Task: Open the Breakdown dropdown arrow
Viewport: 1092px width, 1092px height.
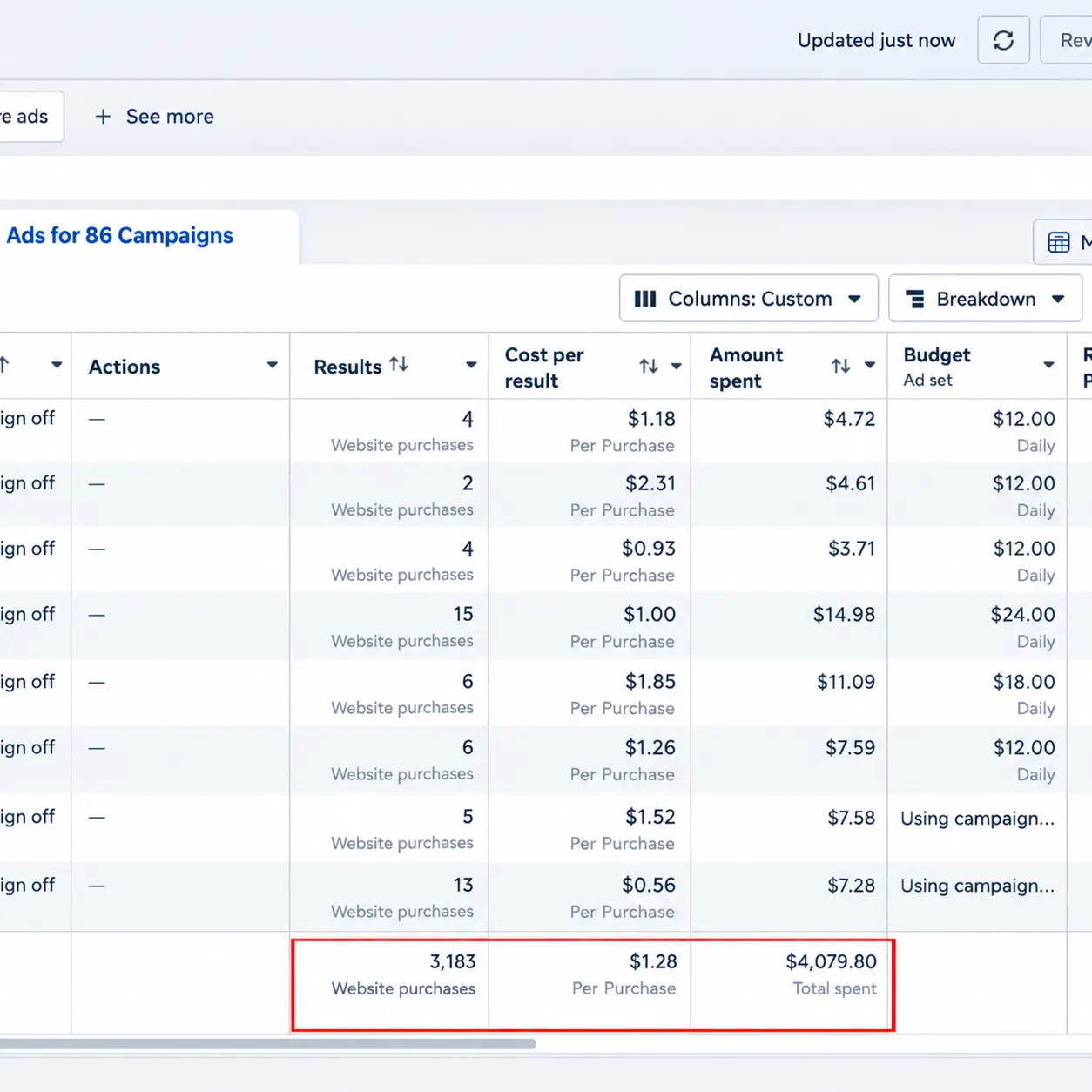Action: 1058,300
